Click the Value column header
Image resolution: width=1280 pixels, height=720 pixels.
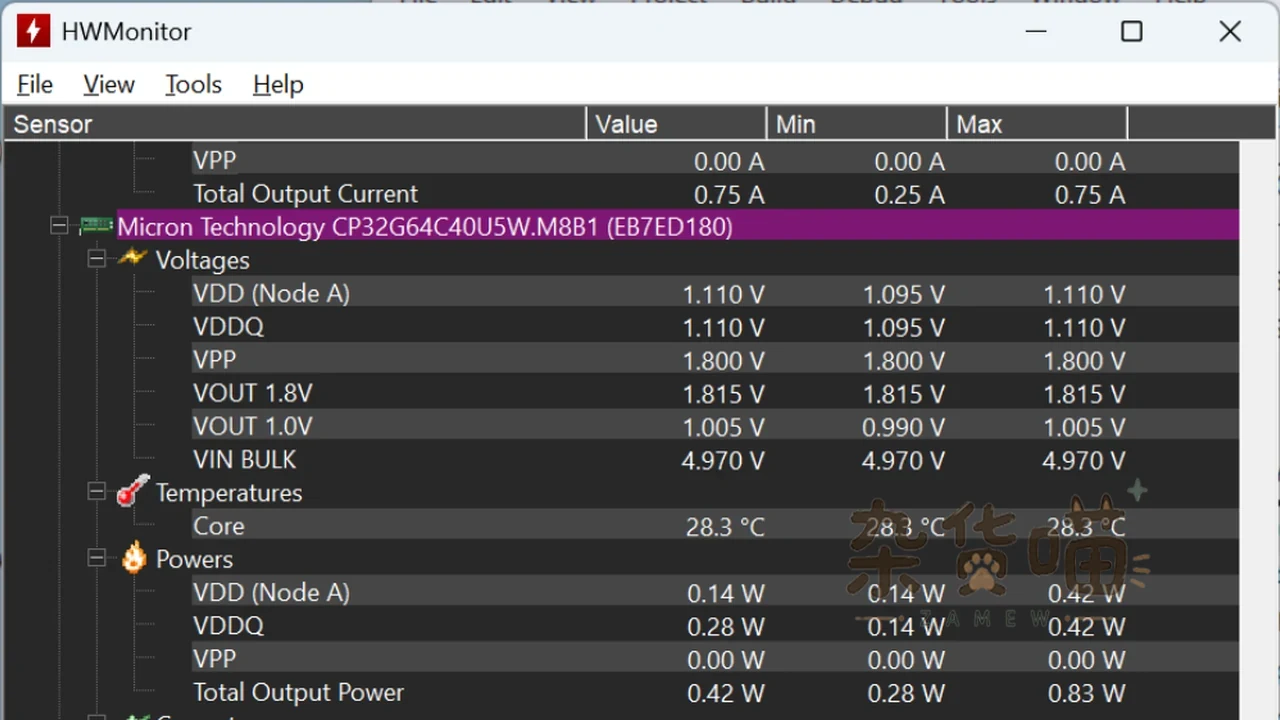tap(676, 124)
